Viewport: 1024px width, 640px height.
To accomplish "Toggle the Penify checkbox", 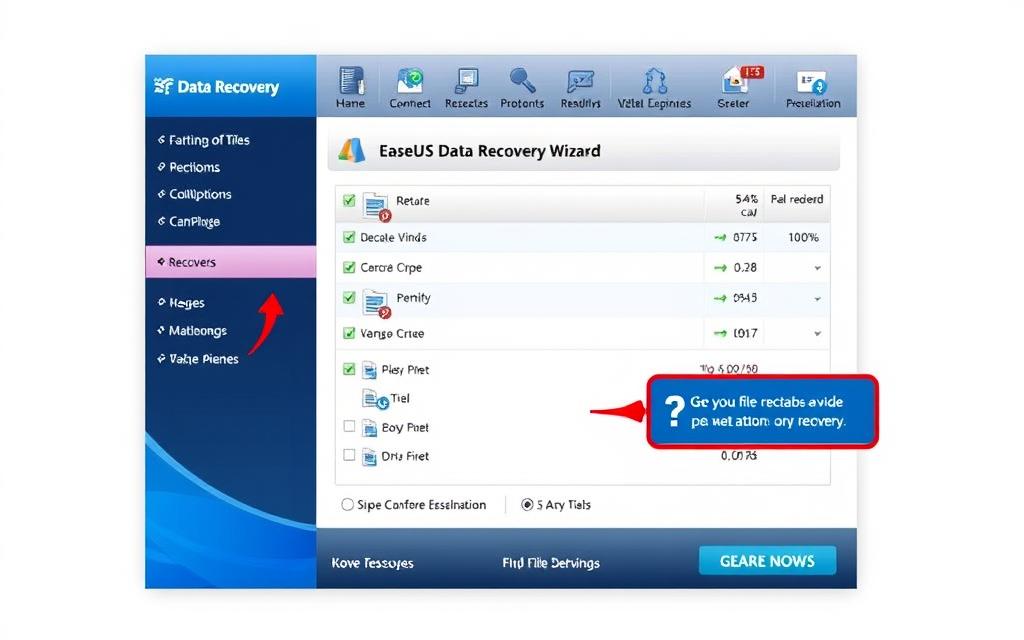I will (x=349, y=298).
